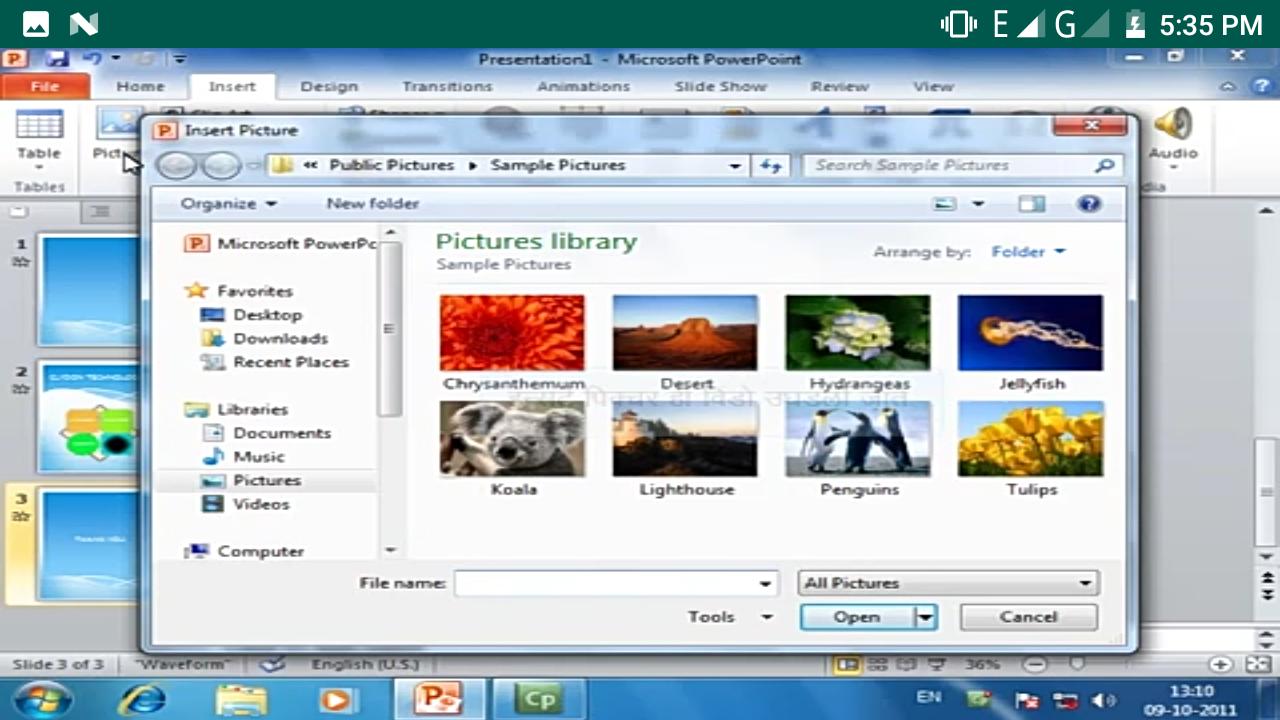Expand the File name history dropdown
The width and height of the screenshot is (1280, 720).
(765, 583)
